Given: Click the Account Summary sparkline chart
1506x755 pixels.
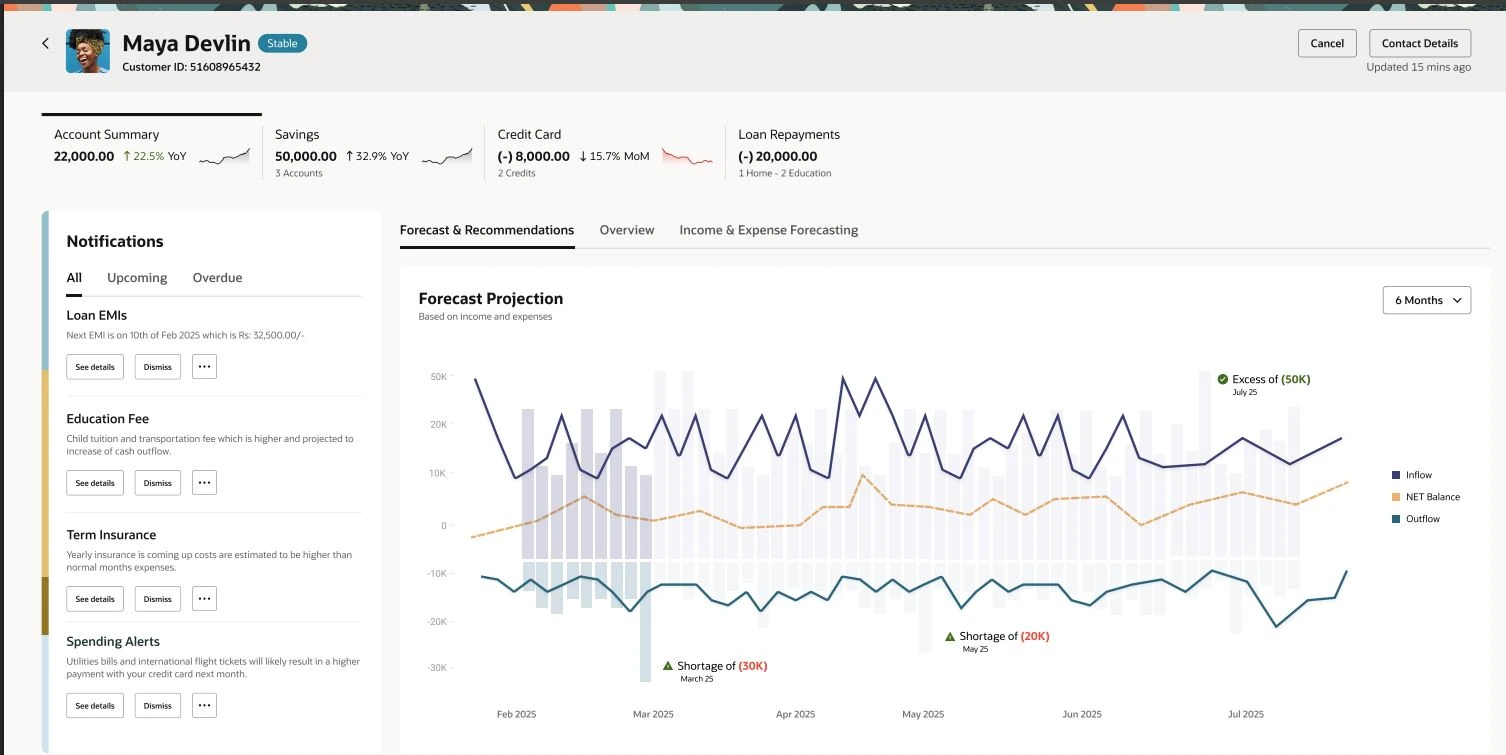Looking at the screenshot, I should (x=224, y=156).
